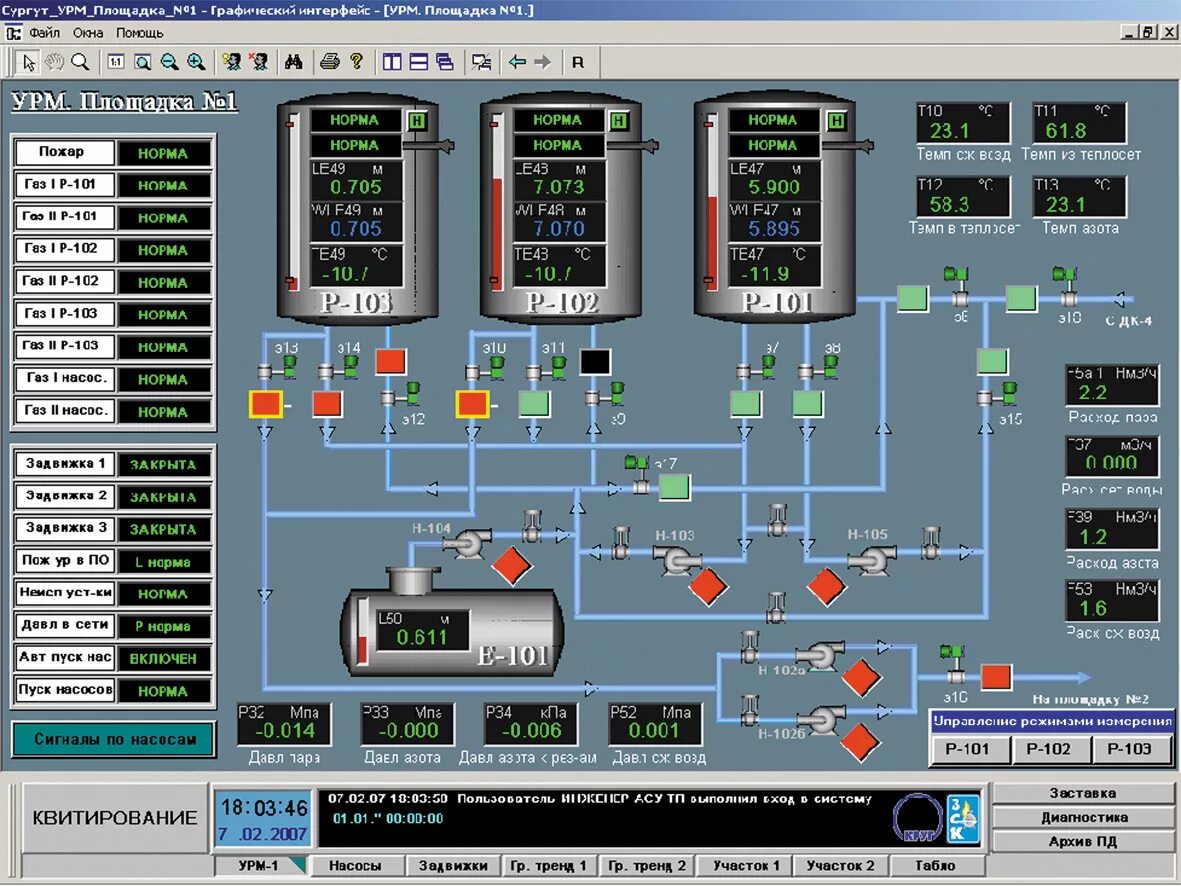Click the crossed-out monitors toolbar icon

coord(481,63)
